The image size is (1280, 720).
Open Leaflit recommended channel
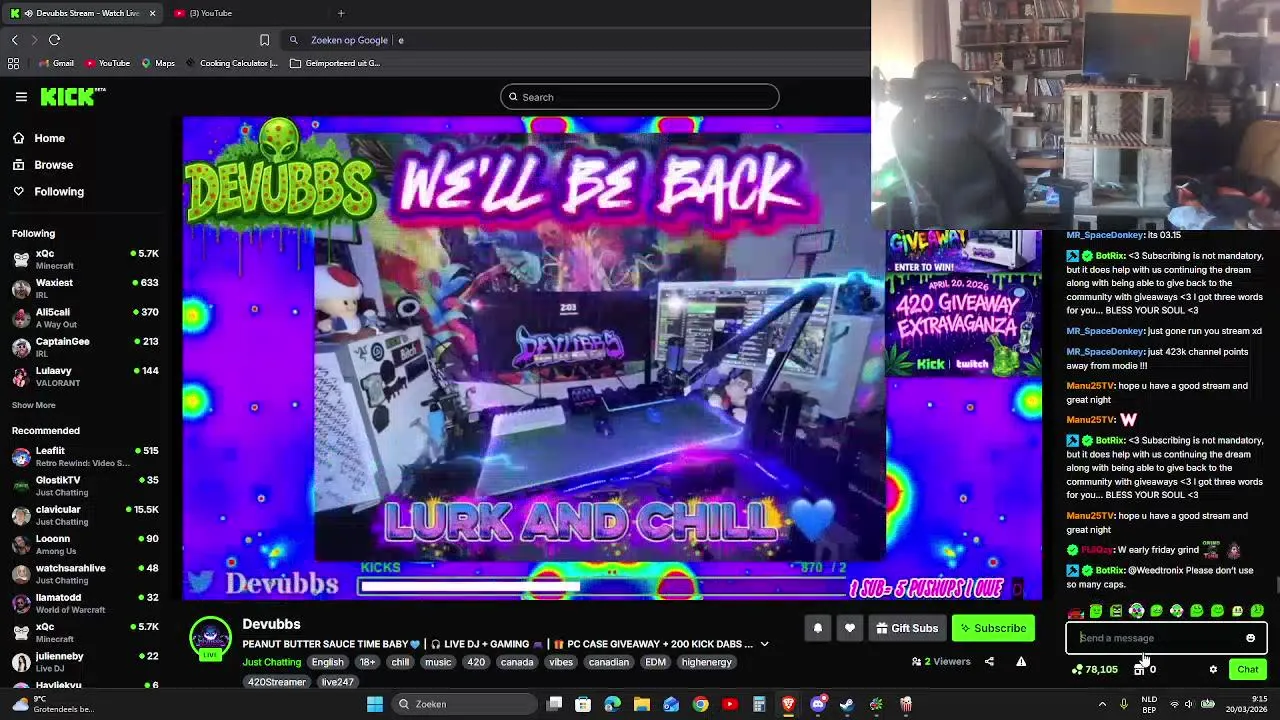tap(85, 456)
